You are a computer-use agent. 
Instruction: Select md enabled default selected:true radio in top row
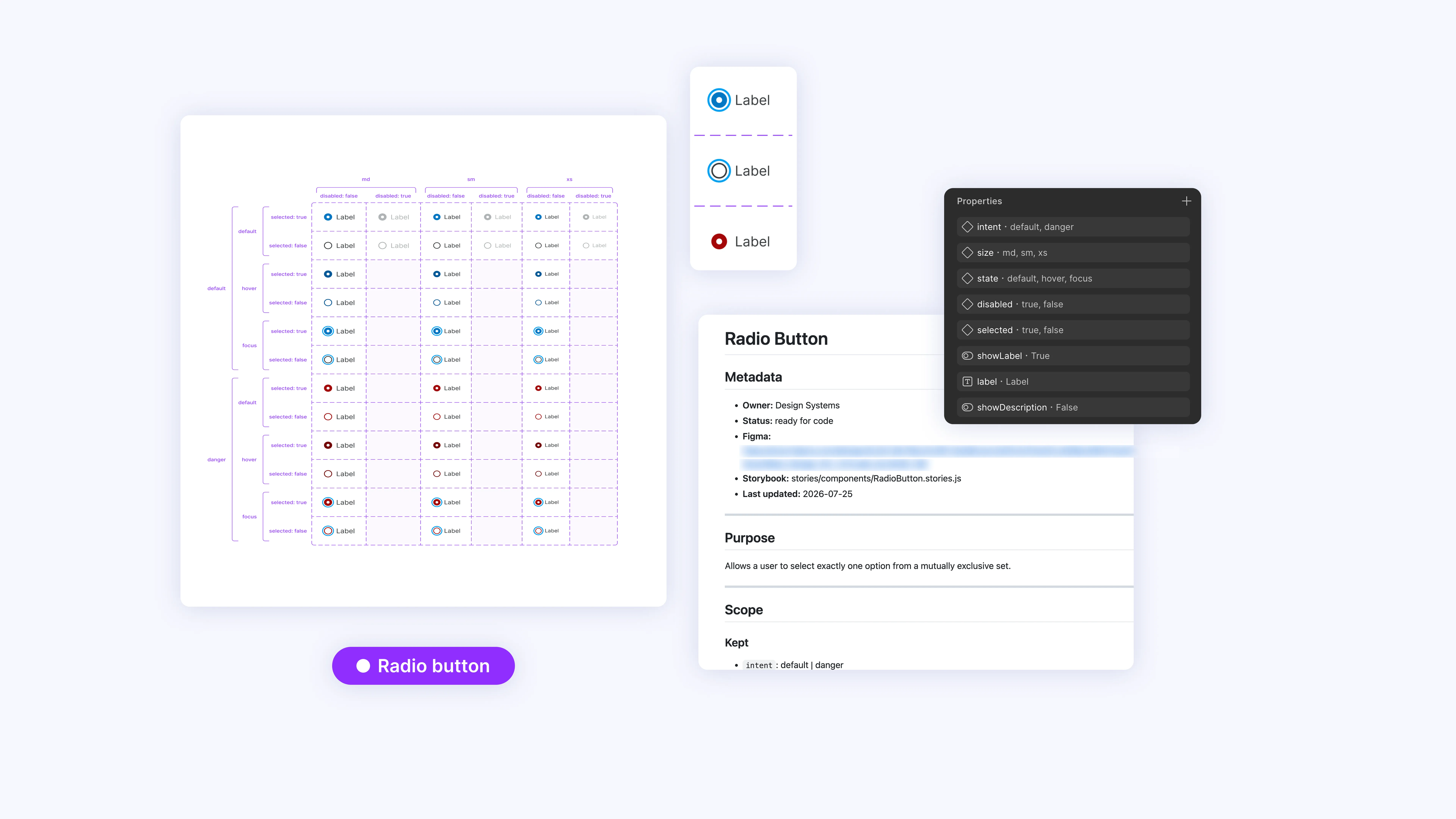pos(328,217)
